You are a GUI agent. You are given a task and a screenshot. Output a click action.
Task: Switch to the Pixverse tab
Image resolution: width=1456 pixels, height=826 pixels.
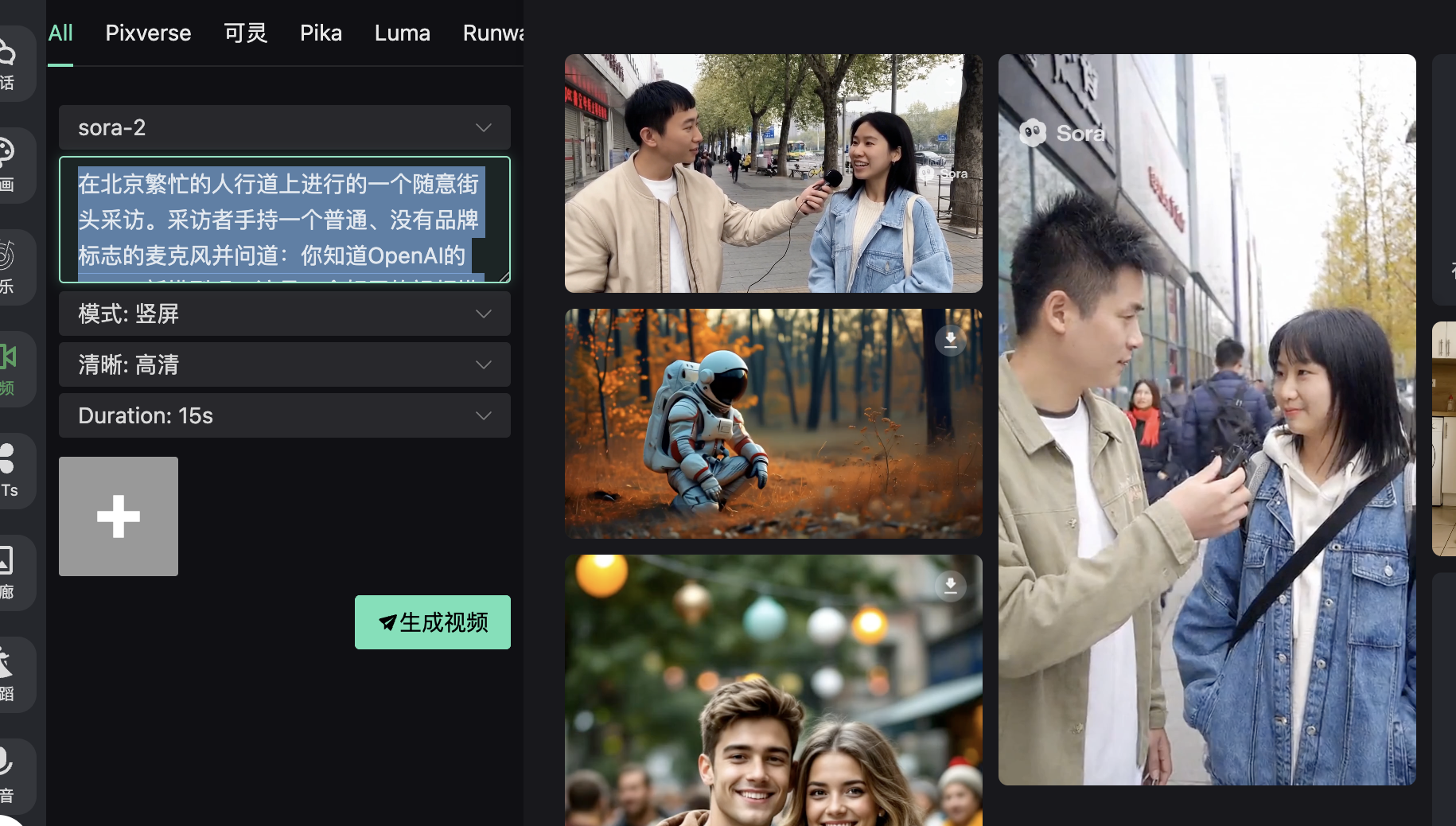click(x=148, y=33)
